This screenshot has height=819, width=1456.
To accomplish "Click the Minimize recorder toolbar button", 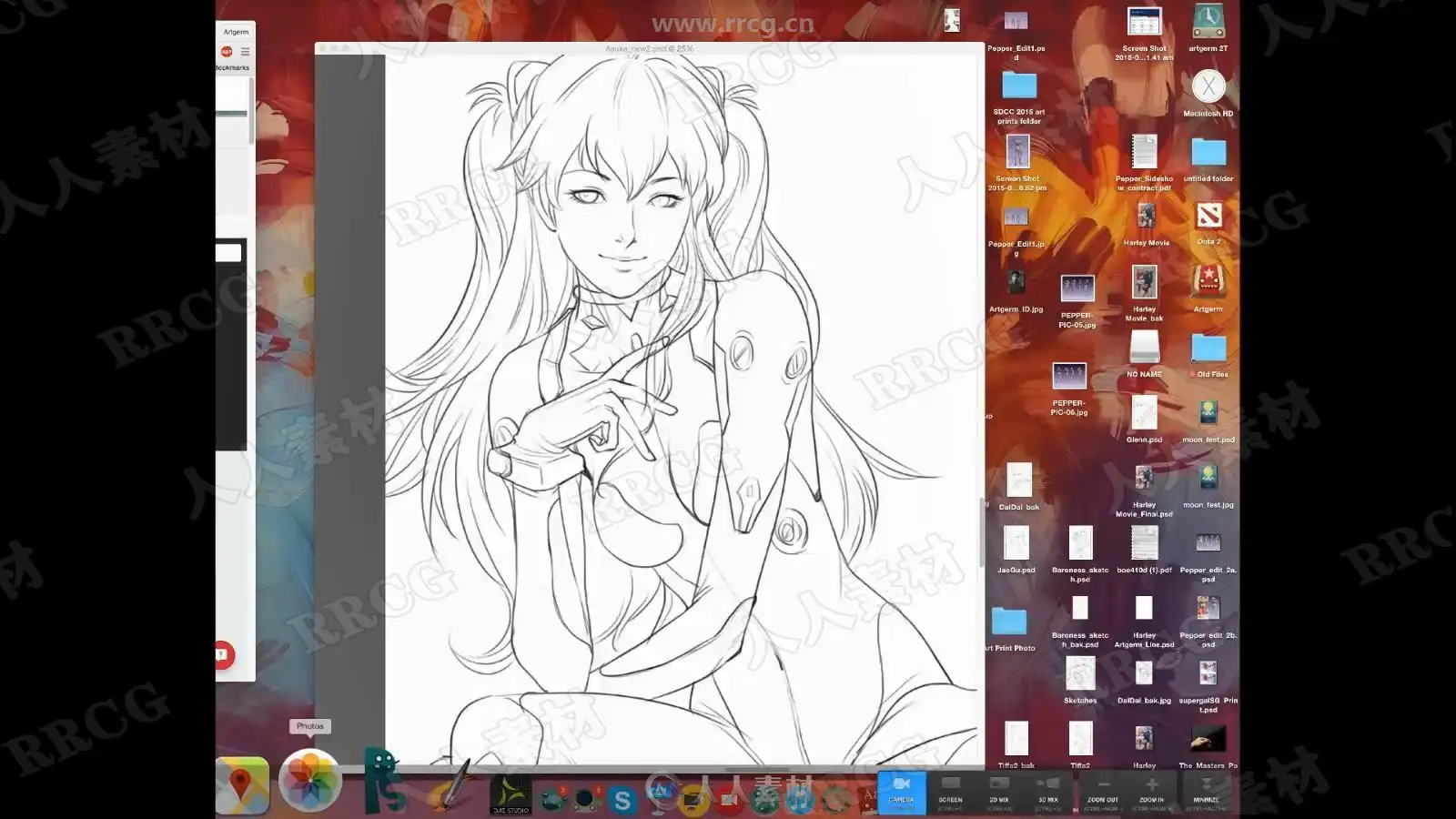I will tap(1207, 792).
